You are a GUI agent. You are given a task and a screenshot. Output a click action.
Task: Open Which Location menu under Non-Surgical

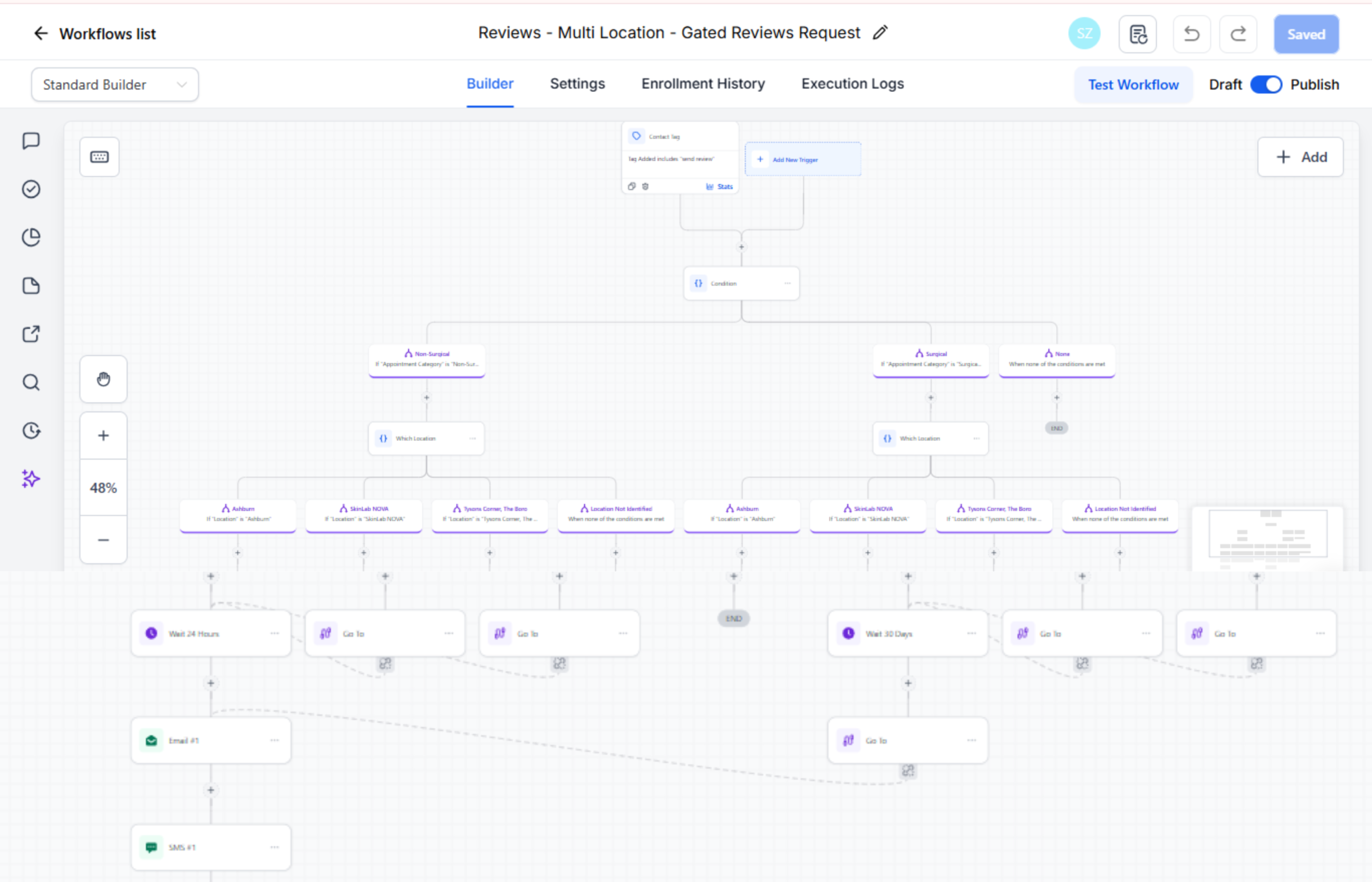click(472, 439)
